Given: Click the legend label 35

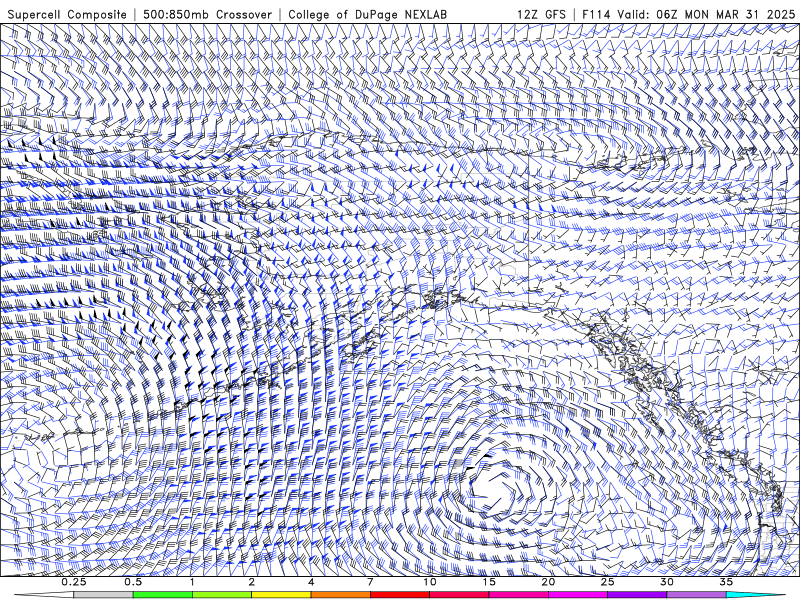Looking at the screenshot, I should coord(726,582).
